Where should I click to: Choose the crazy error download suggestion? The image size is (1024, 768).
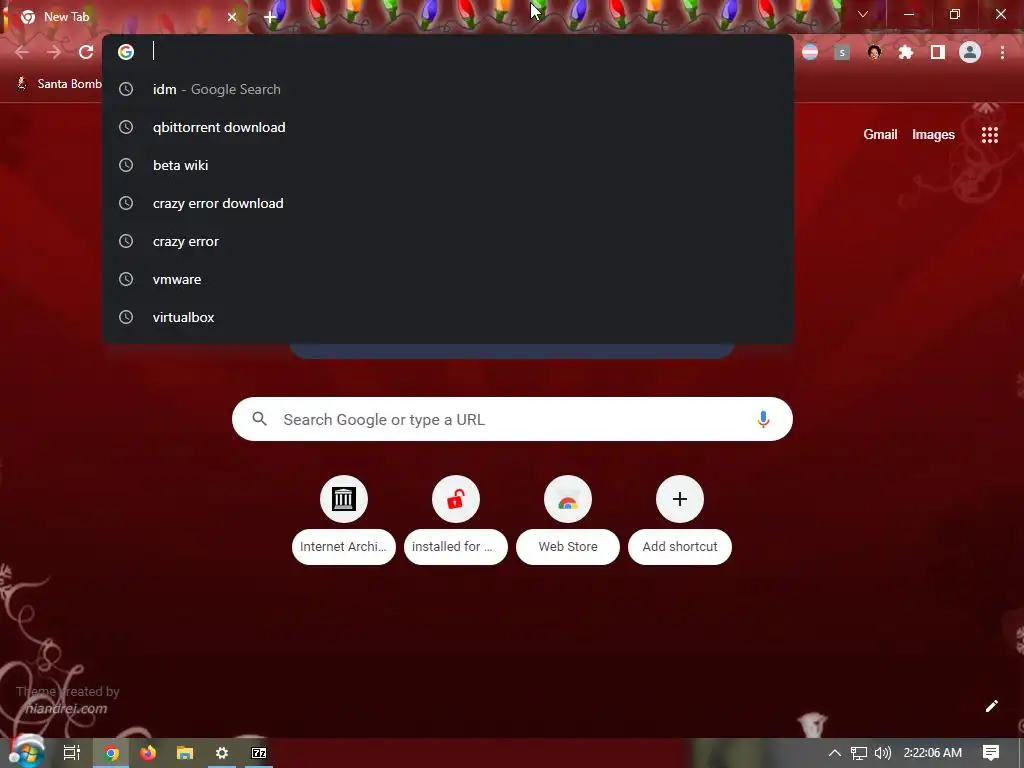coord(448,203)
